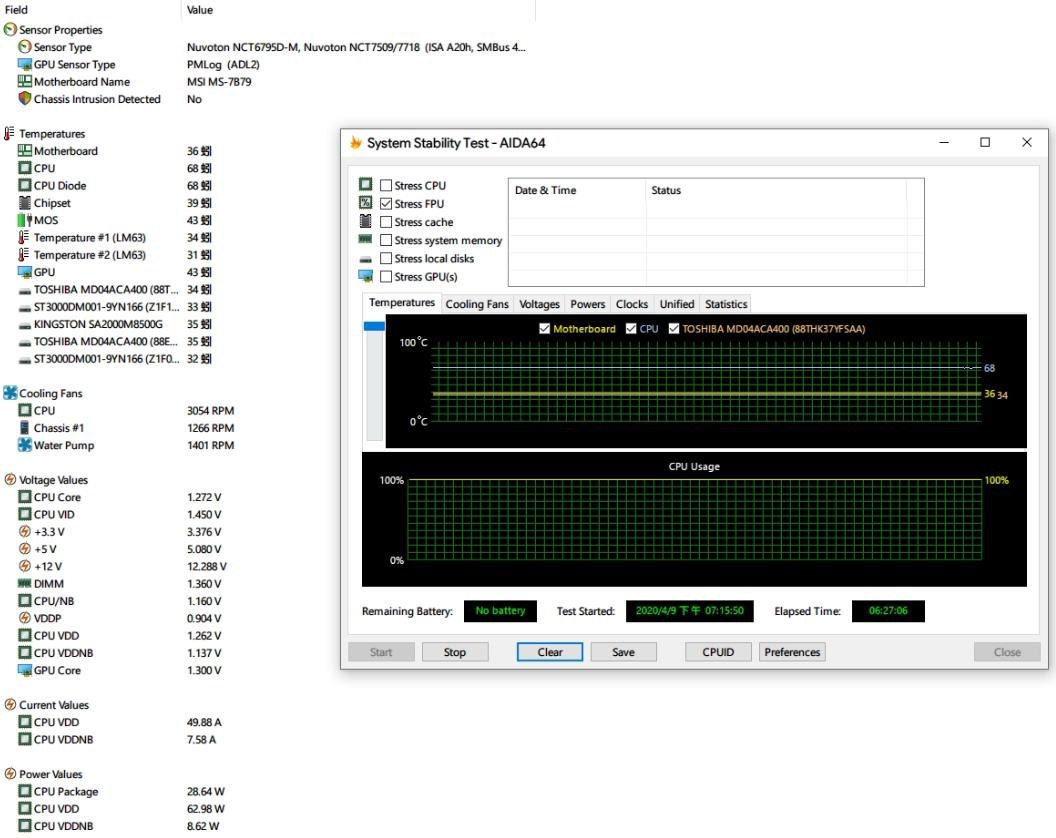Open the Powers tab
This screenshot has height=838, width=1056.
click(x=587, y=304)
